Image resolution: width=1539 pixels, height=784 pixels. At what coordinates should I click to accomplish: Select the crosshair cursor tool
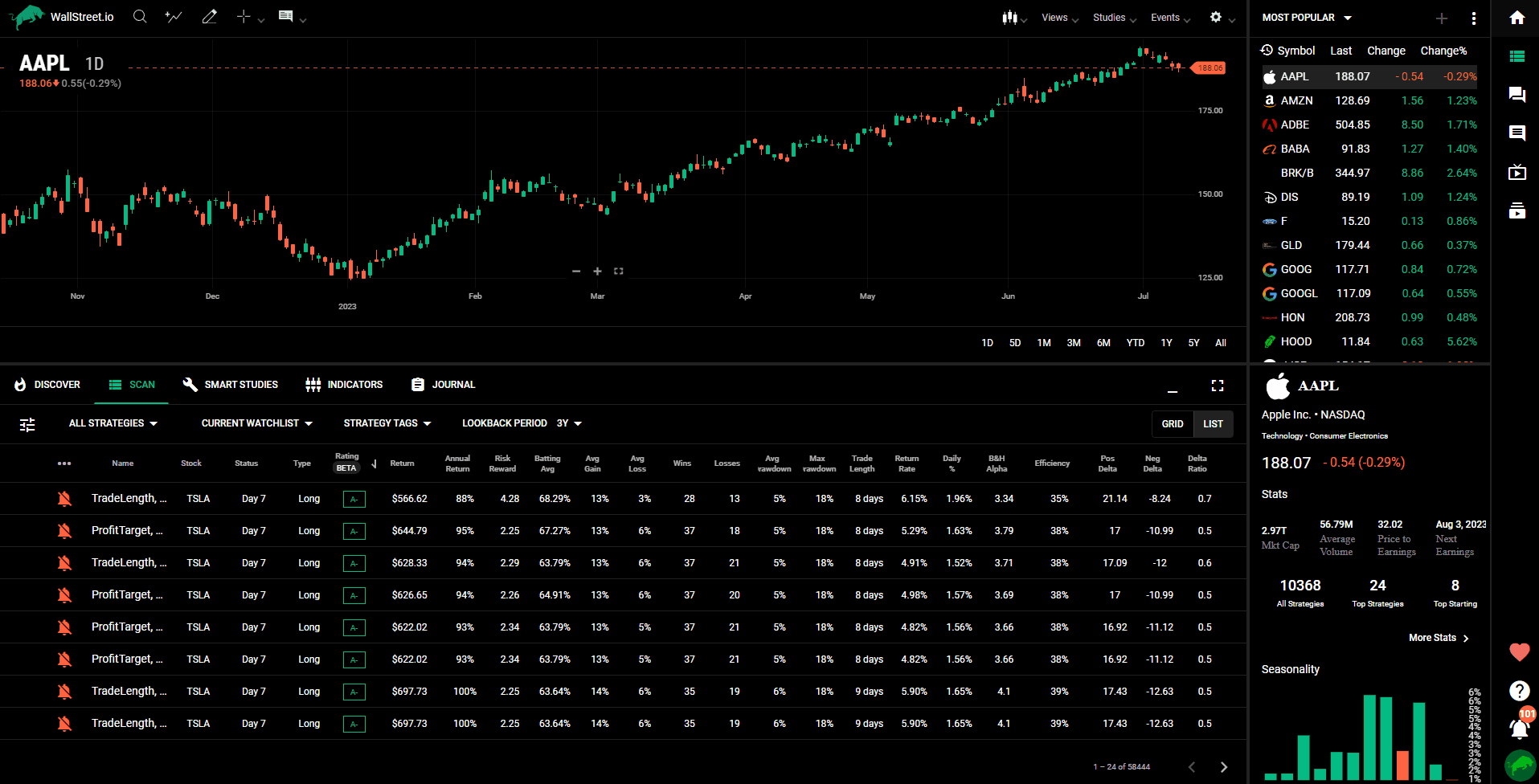(244, 17)
